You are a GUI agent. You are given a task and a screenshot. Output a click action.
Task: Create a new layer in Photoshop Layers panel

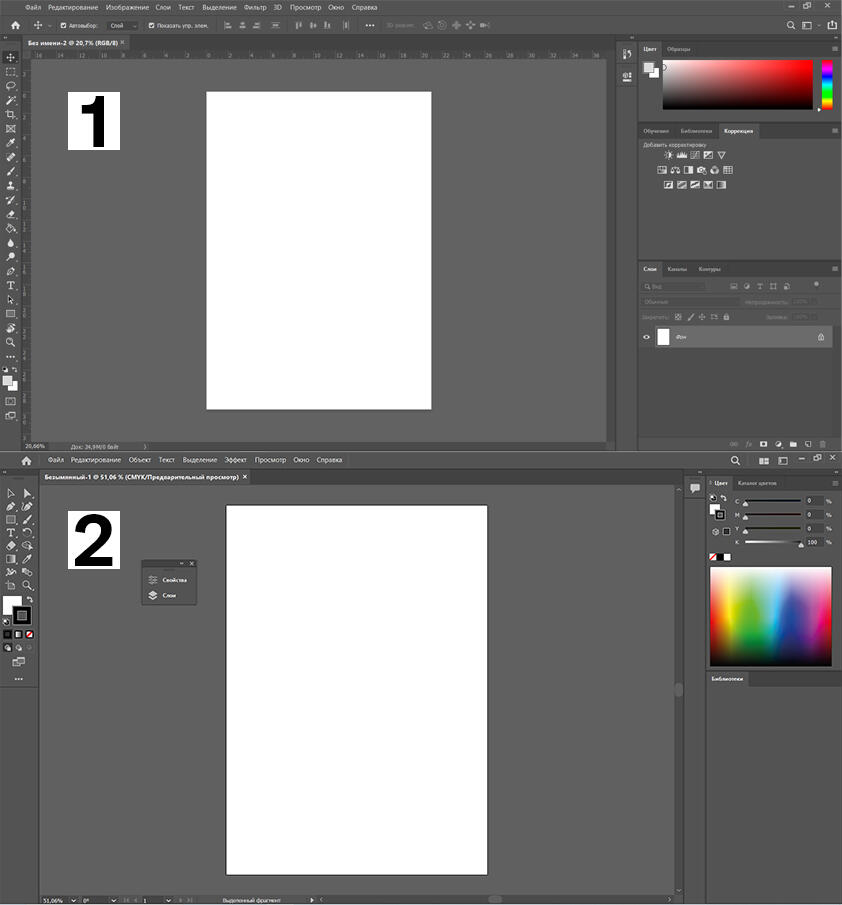coord(808,444)
